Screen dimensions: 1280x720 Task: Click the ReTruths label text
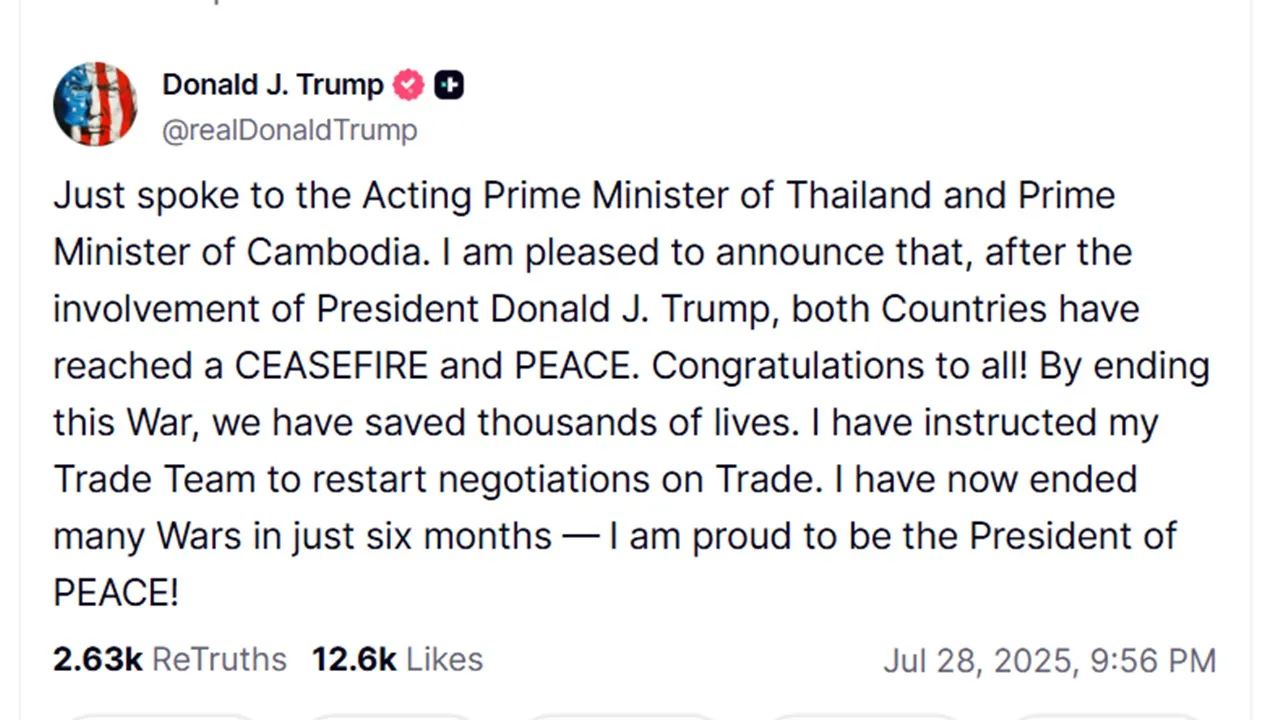point(219,659)
